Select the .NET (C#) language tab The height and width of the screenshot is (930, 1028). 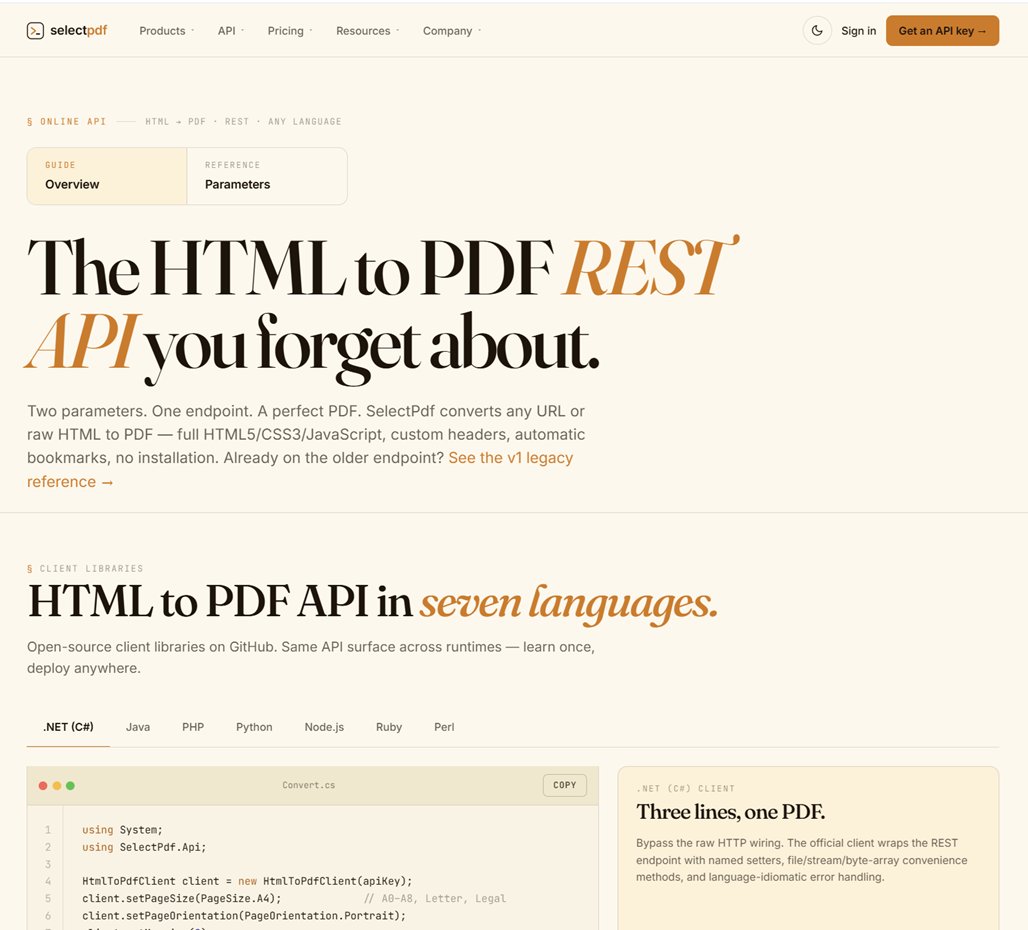68,727
